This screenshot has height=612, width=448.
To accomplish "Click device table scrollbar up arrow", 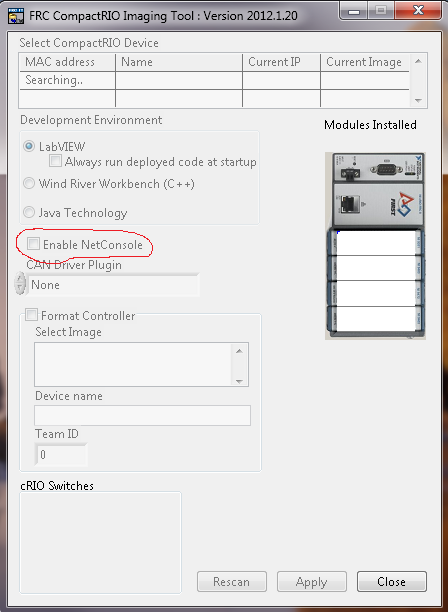I will [418, 61].
